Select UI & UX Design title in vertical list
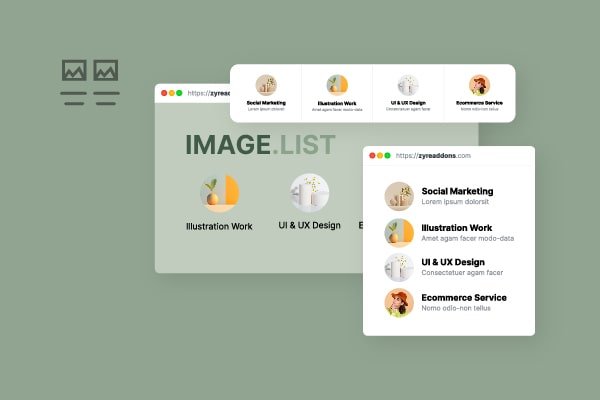 click(454, 262)
